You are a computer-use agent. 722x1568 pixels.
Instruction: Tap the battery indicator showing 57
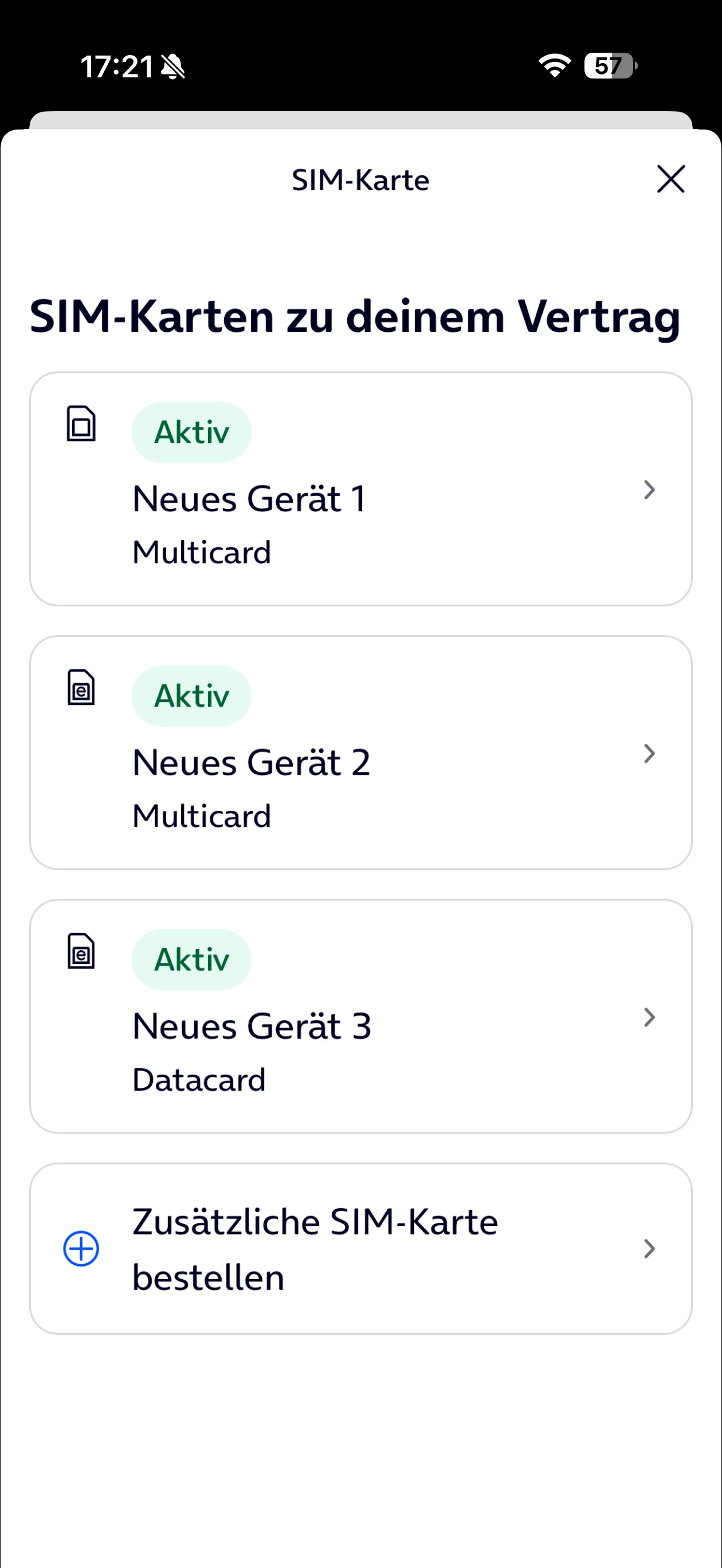point(611,65)
